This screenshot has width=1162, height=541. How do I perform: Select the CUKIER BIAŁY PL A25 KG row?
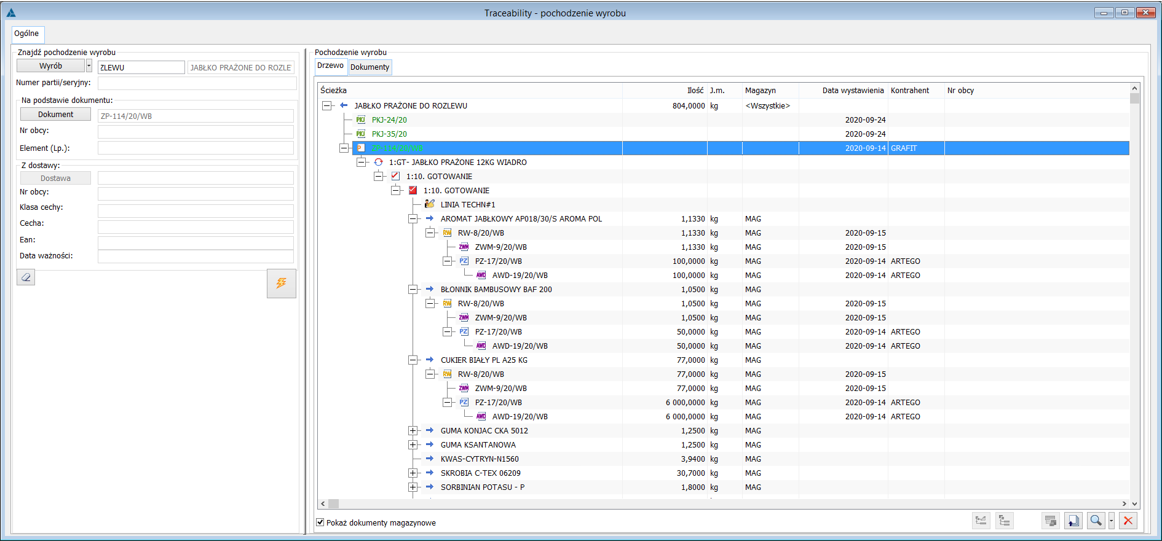coord(723,360)
